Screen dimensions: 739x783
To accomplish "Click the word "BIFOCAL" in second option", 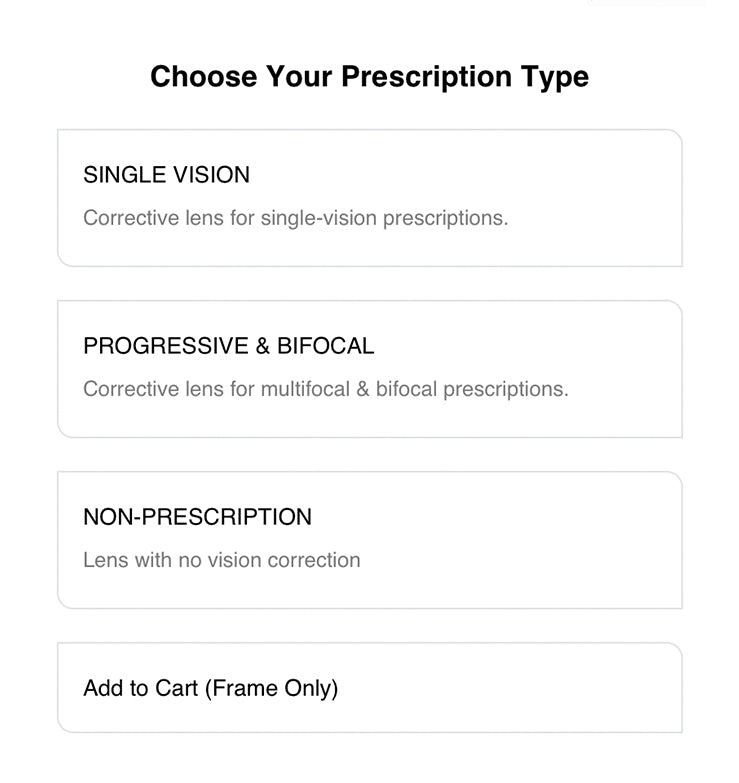I will (325, 346).
